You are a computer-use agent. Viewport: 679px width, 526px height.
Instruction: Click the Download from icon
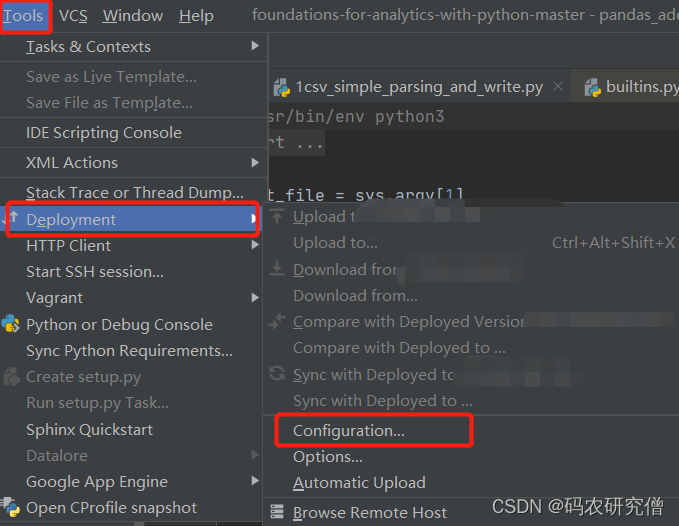[x=277, y=268]
